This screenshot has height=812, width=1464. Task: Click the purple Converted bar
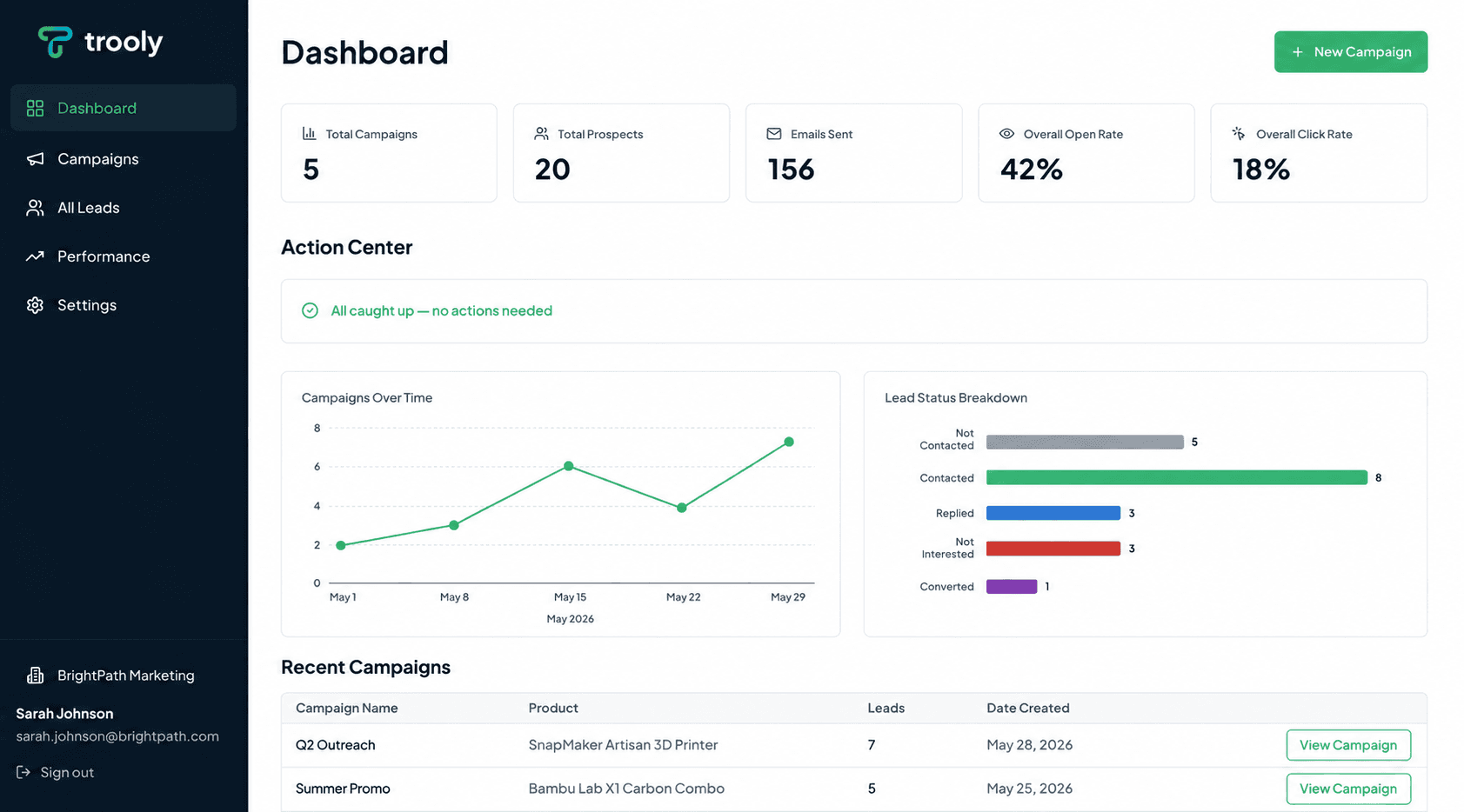click(1012, 587)
